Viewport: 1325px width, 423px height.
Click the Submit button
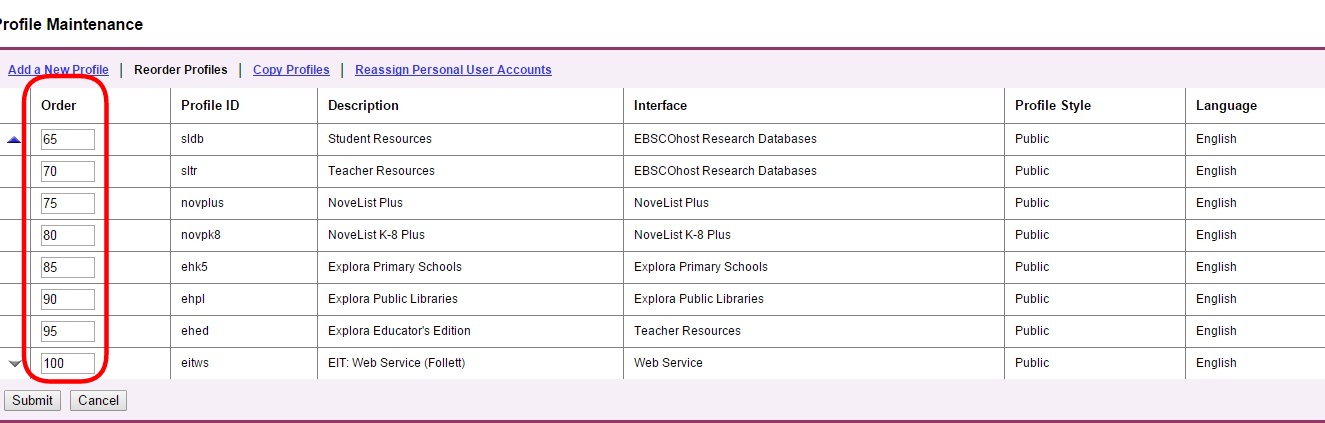coord(32,401)
